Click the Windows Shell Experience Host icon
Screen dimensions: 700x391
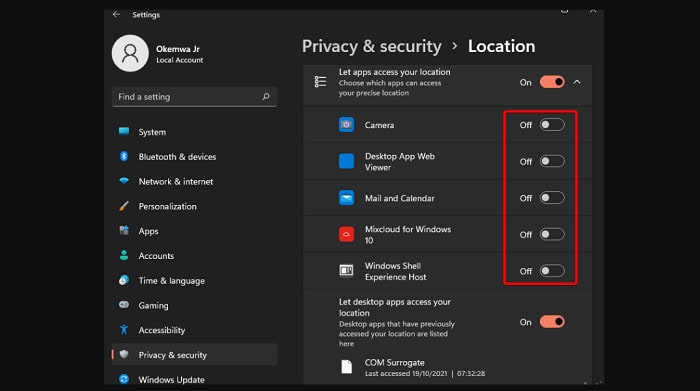[x=346, y=270]
